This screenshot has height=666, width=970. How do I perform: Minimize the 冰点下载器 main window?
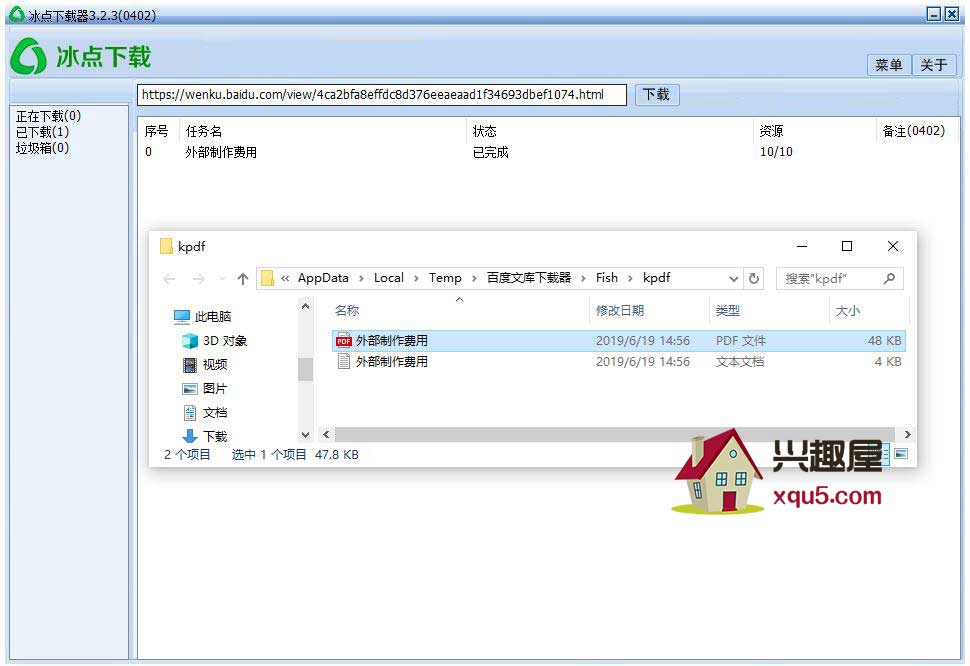pos(934,14)
